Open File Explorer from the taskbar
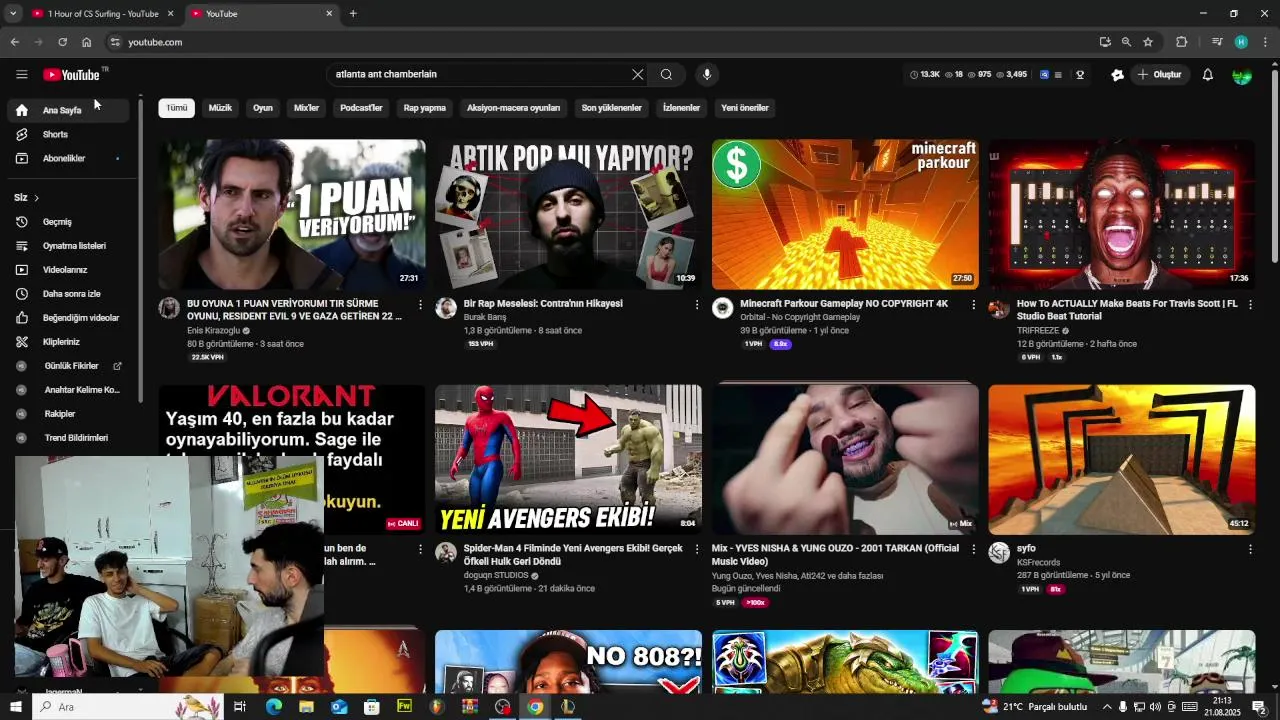This screenshot has width=1280, height=720. pyautogui.click(x=306, y=707)
